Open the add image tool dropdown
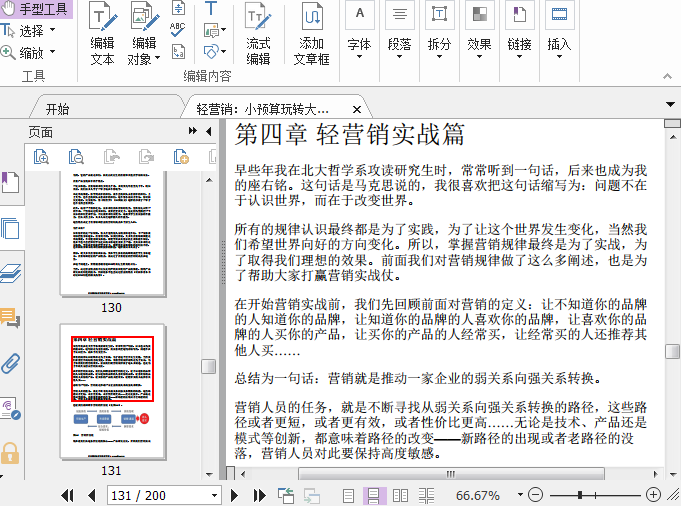This screenshot has height=506, width=681. (223, 30)
